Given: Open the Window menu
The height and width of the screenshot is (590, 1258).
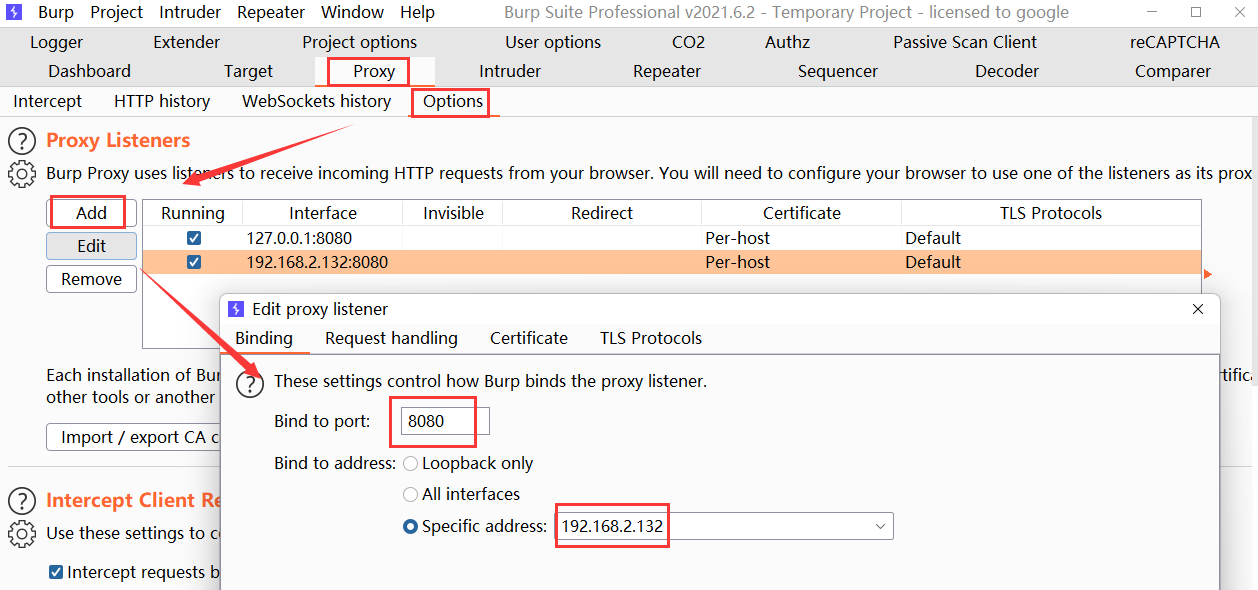Looking at the screenshot, I should point(352,13).
